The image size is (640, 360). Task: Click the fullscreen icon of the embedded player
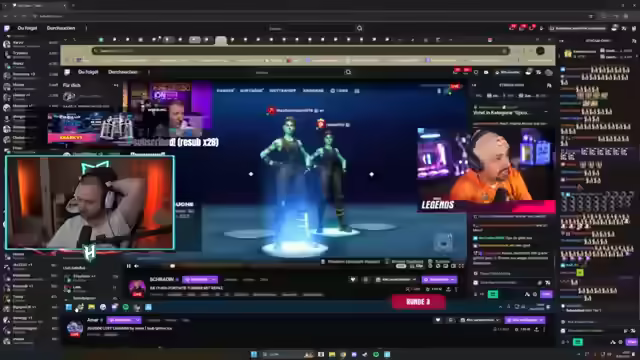[461, 266]
